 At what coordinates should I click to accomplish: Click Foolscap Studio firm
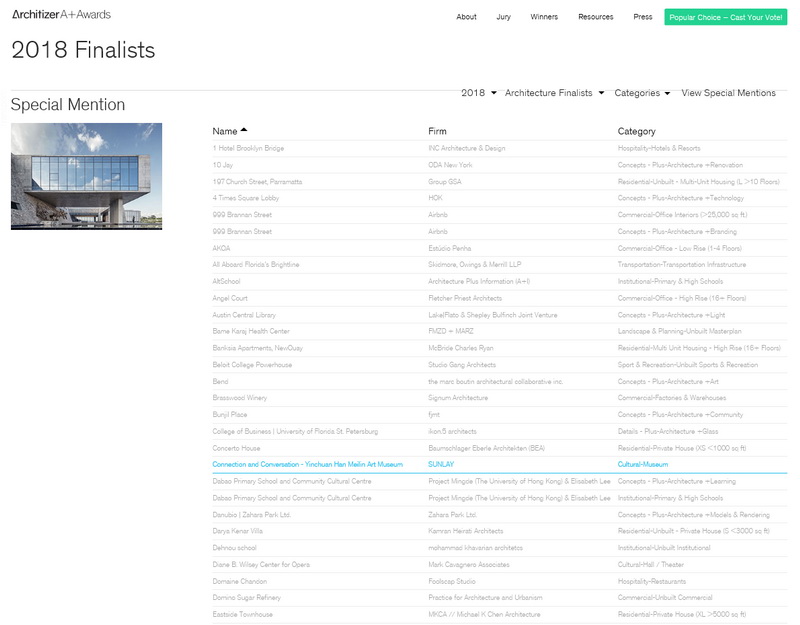point(452,581)
